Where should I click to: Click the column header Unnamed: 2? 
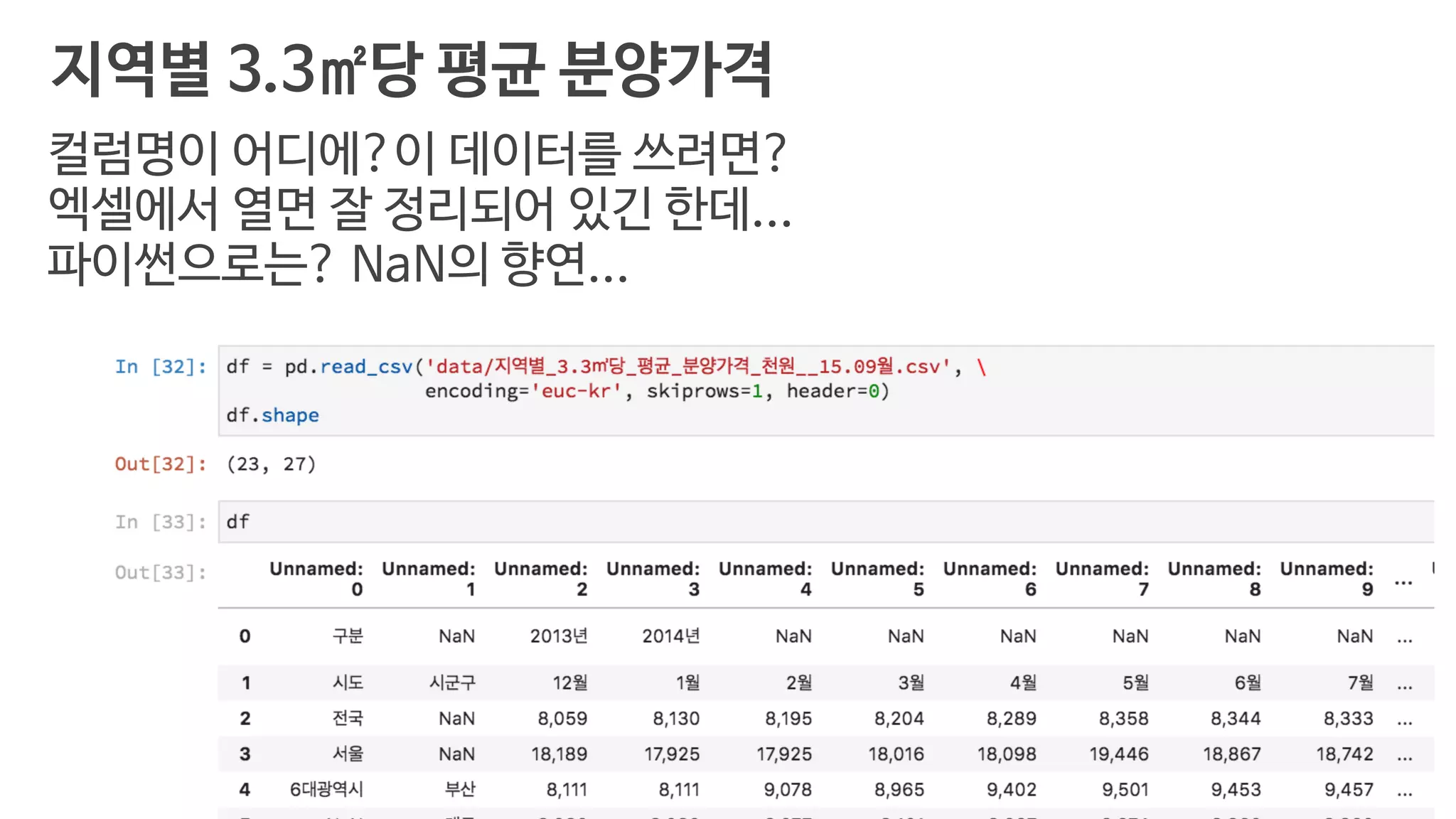(x=541, y=579)
